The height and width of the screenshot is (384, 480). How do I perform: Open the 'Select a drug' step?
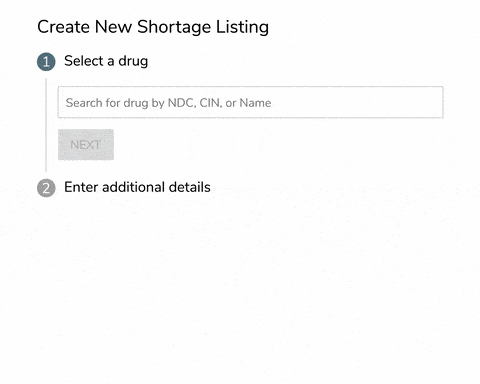tap(106, 61)
